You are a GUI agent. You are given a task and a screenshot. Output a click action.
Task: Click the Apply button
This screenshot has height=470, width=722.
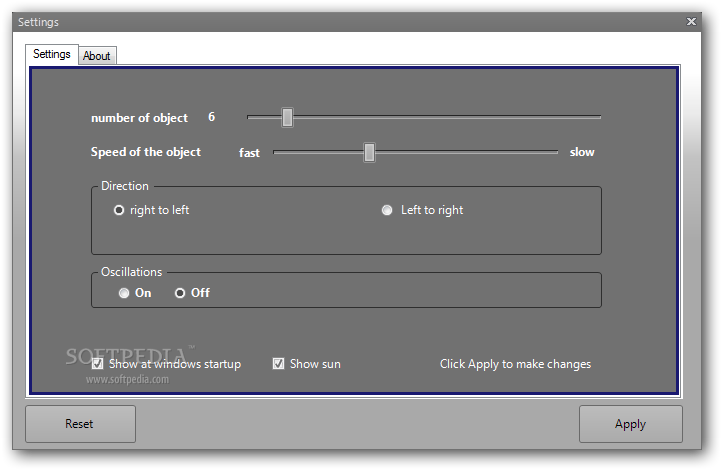point(630,424)
